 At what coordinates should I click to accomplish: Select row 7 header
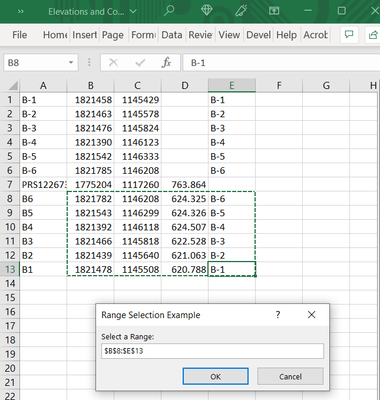click(x=10, y=185)
